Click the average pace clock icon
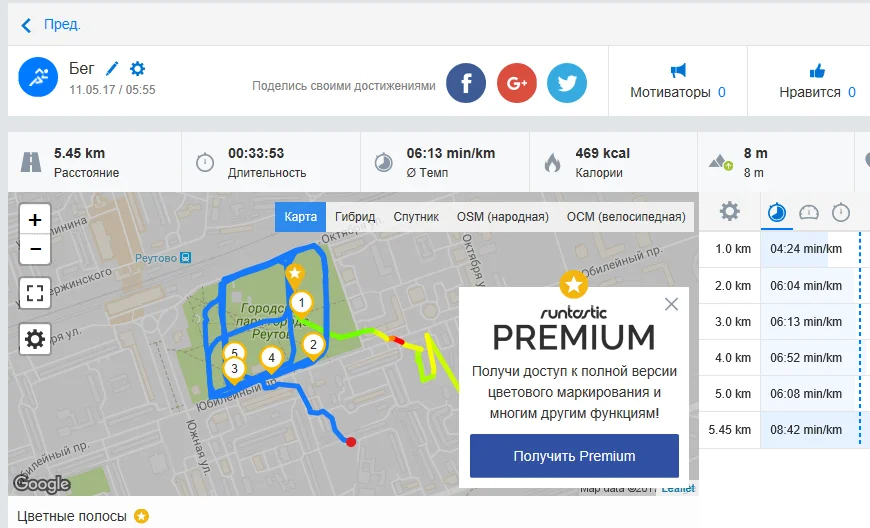This screenshot has width=870, height=528. pos(383,163)
